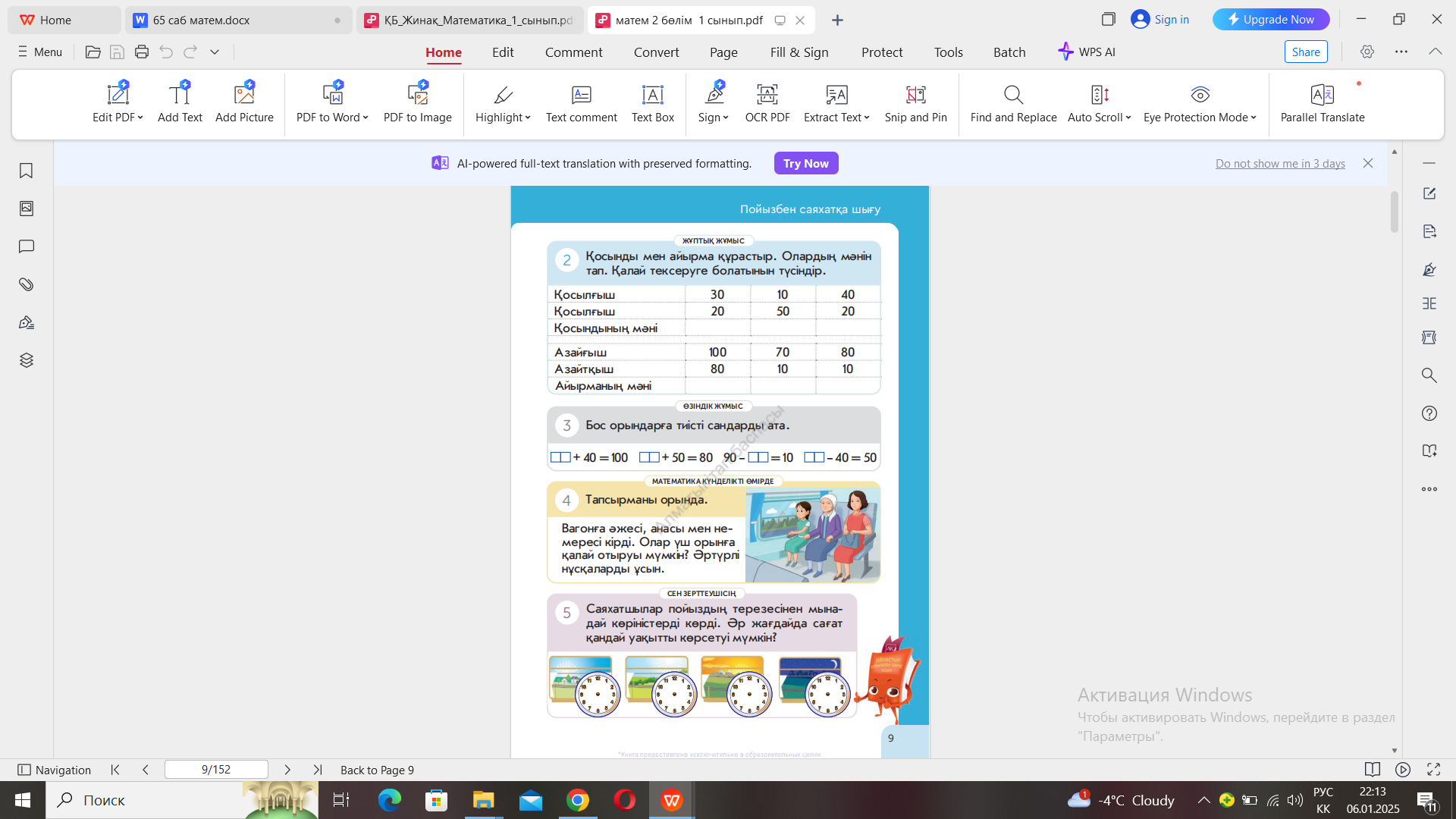Click the Try Now button

coord(805,163)
